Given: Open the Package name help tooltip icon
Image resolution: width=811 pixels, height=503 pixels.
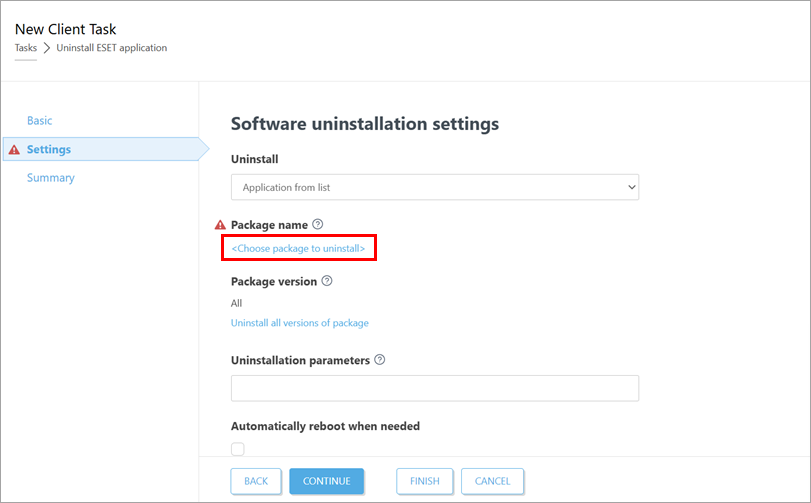Looking at the screenshot, I should [317, 225].
